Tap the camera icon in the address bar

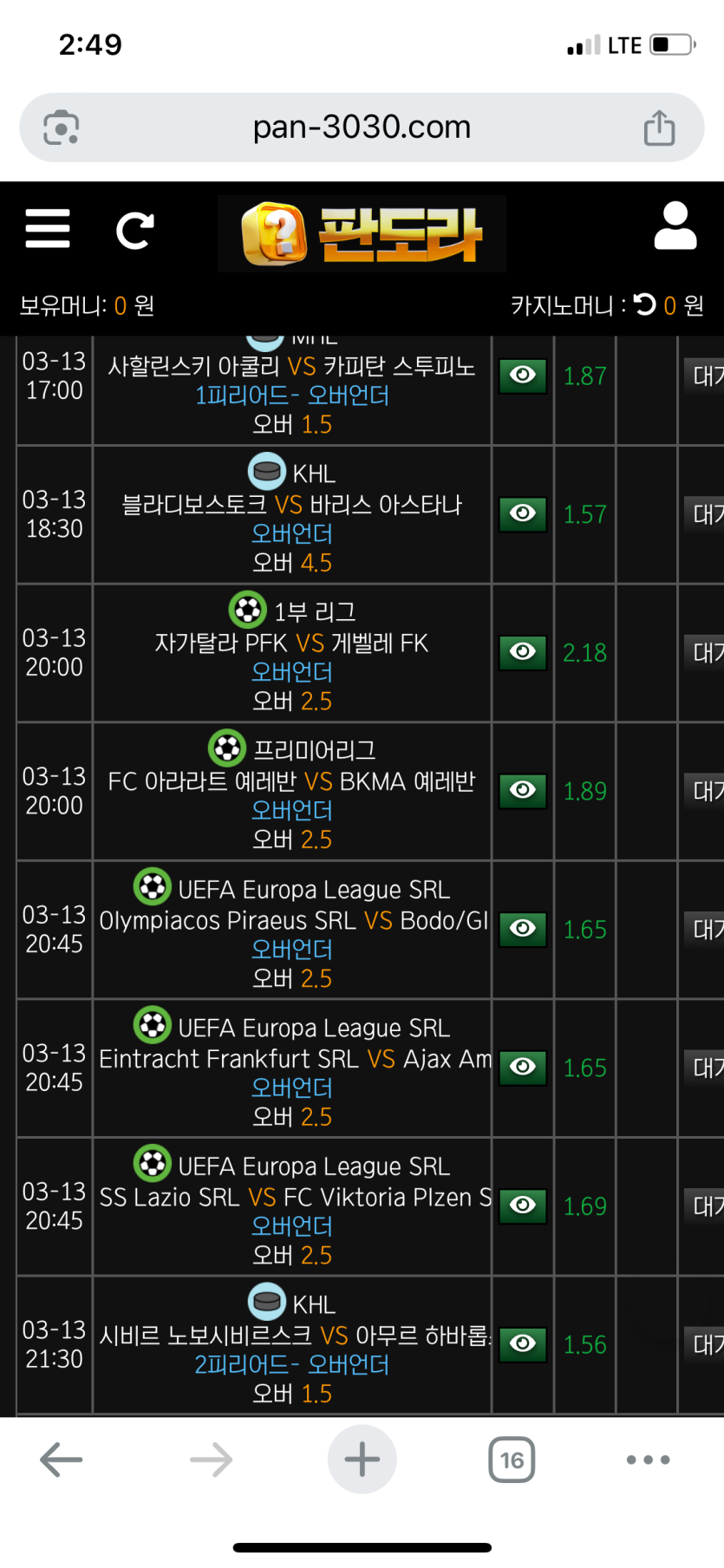click(x=62, y=128)
